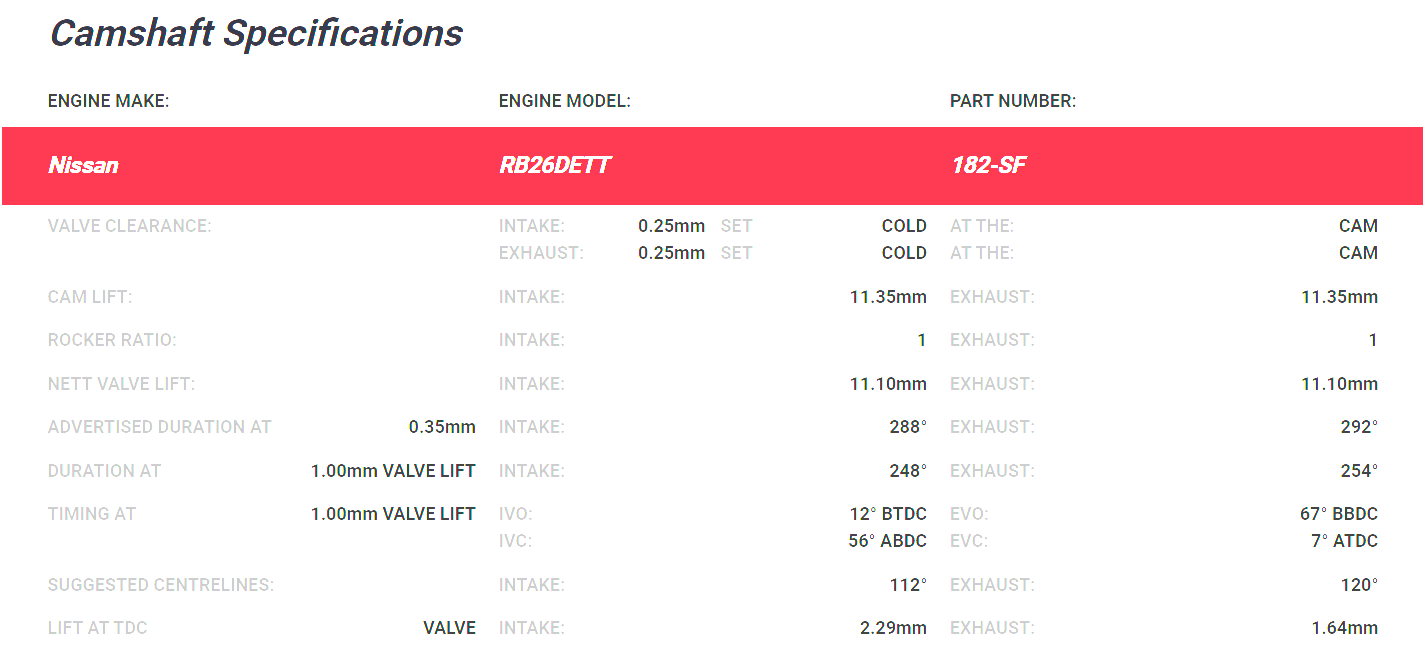Click the 2.29mm intake lift at TDC

coord(893,628)
